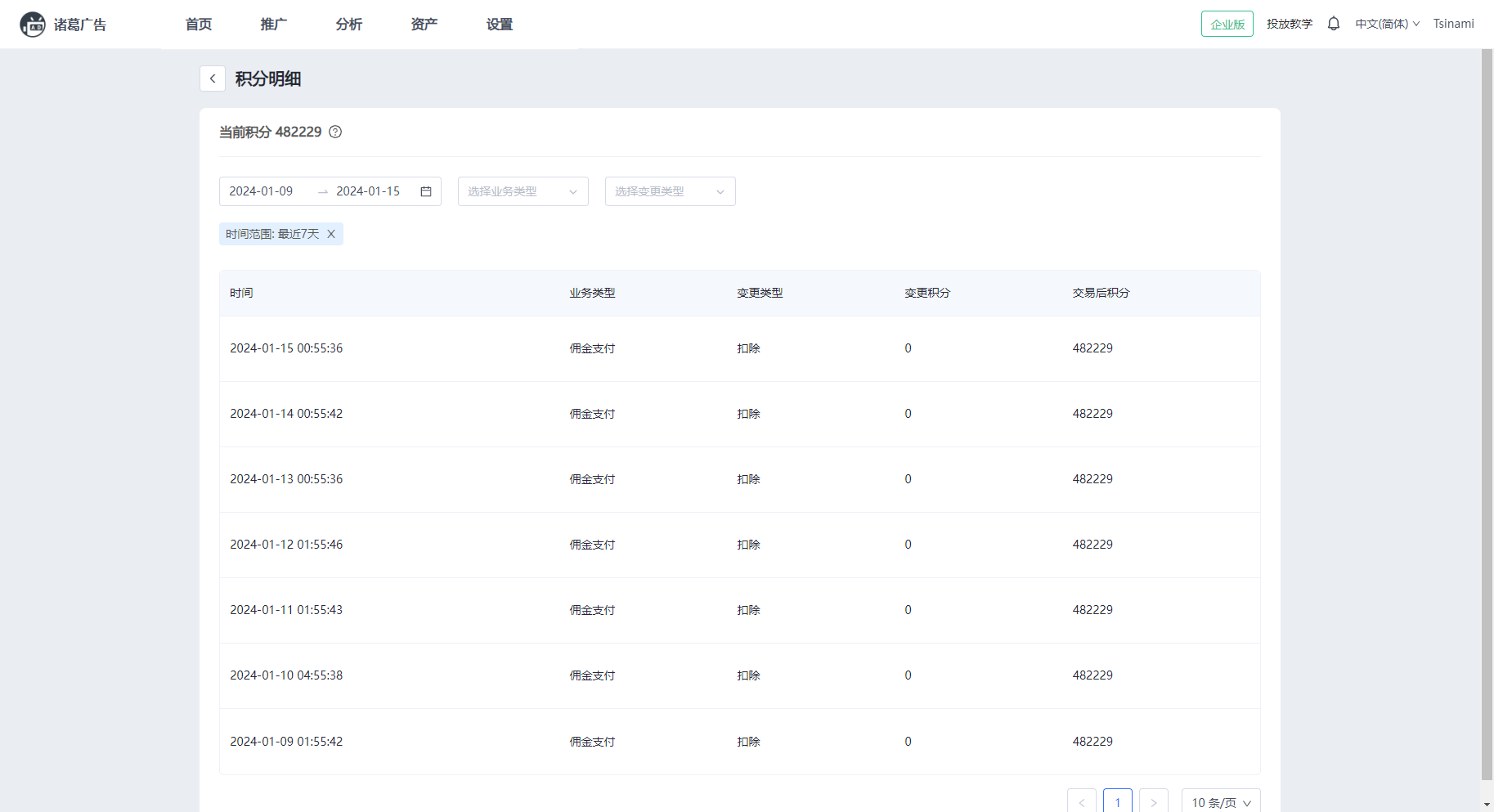The width and height of the screenshot is (1494, 812).
Task: Click the back arrow beside 积分明细
Action: point(213,79)
